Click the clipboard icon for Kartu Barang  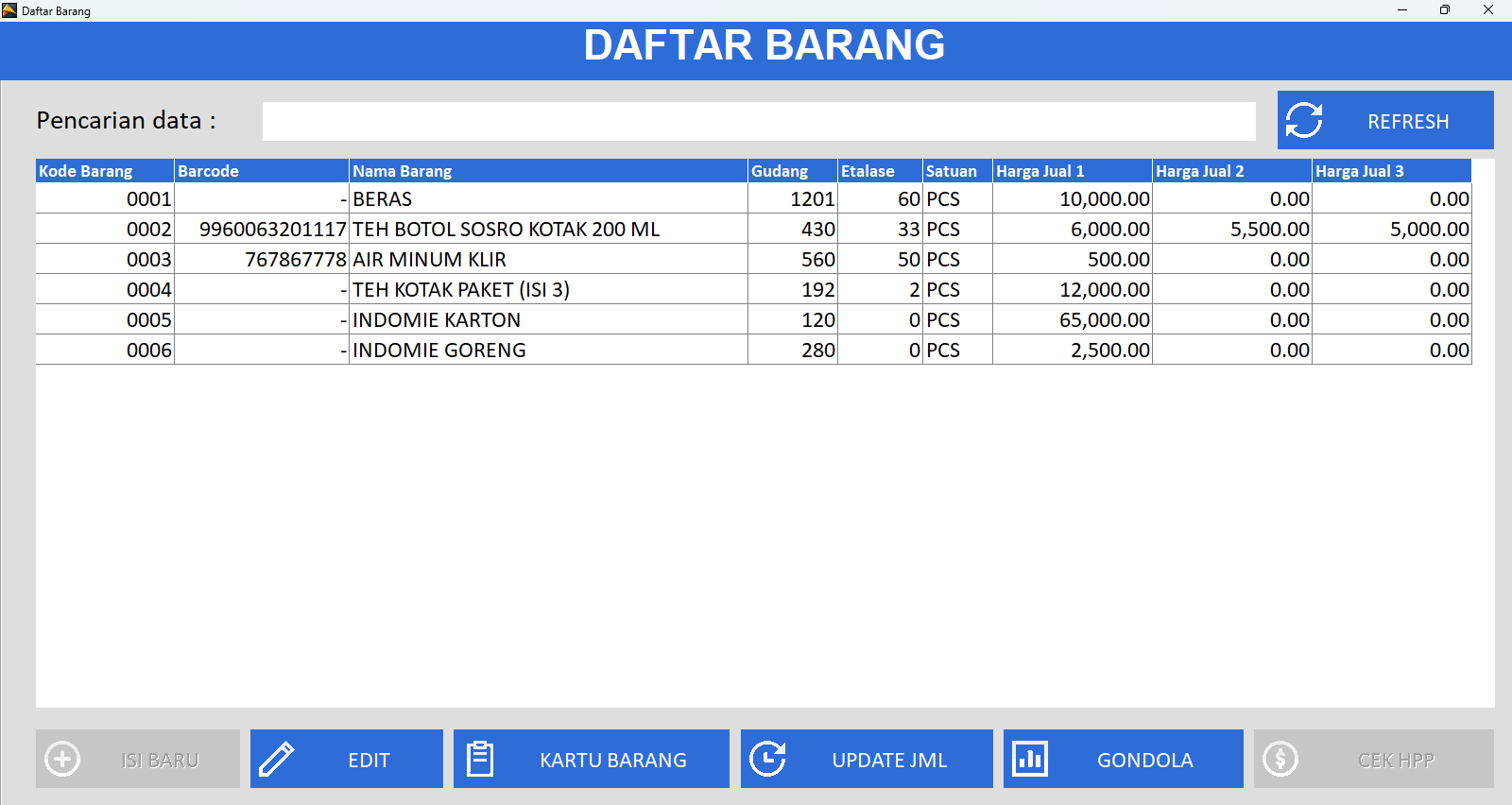480,759
